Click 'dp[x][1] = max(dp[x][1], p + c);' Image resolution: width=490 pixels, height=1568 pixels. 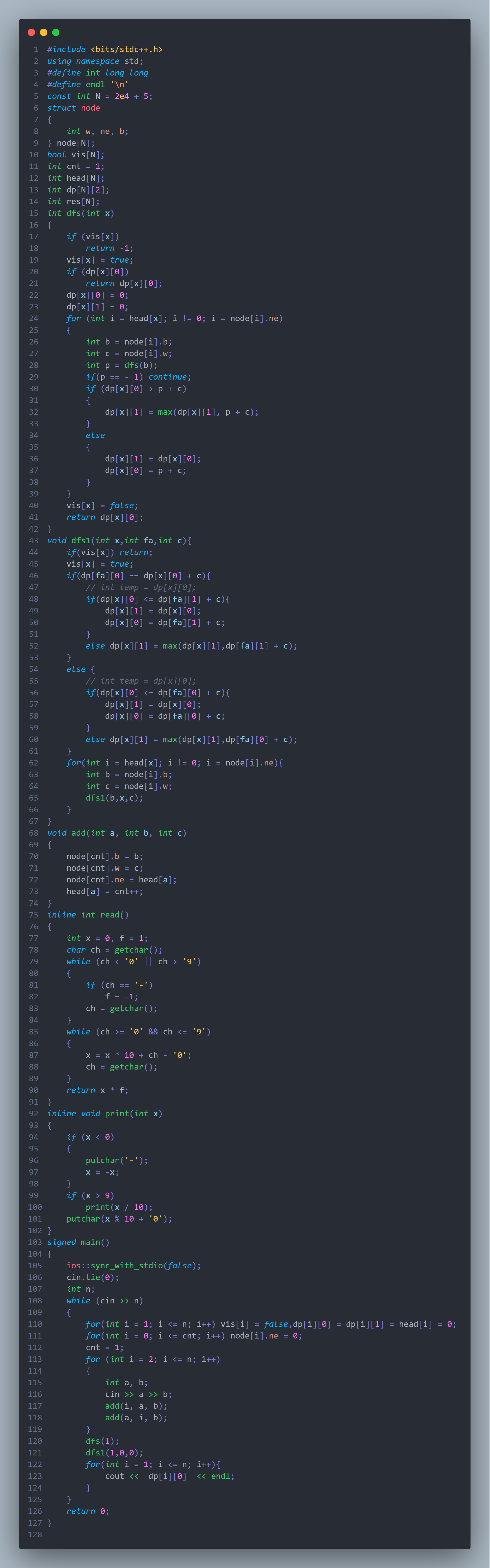(x=181, y=412)
